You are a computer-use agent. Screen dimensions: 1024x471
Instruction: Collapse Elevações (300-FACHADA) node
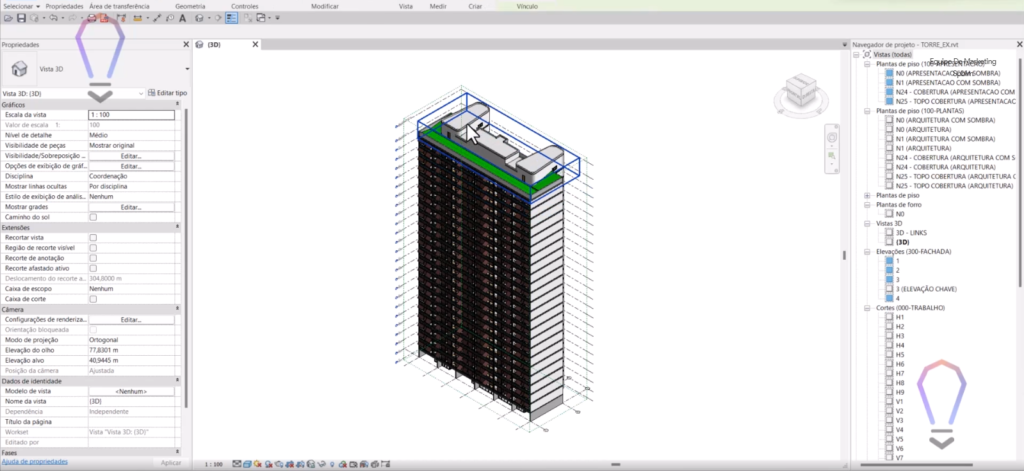(x=867, y=252)
